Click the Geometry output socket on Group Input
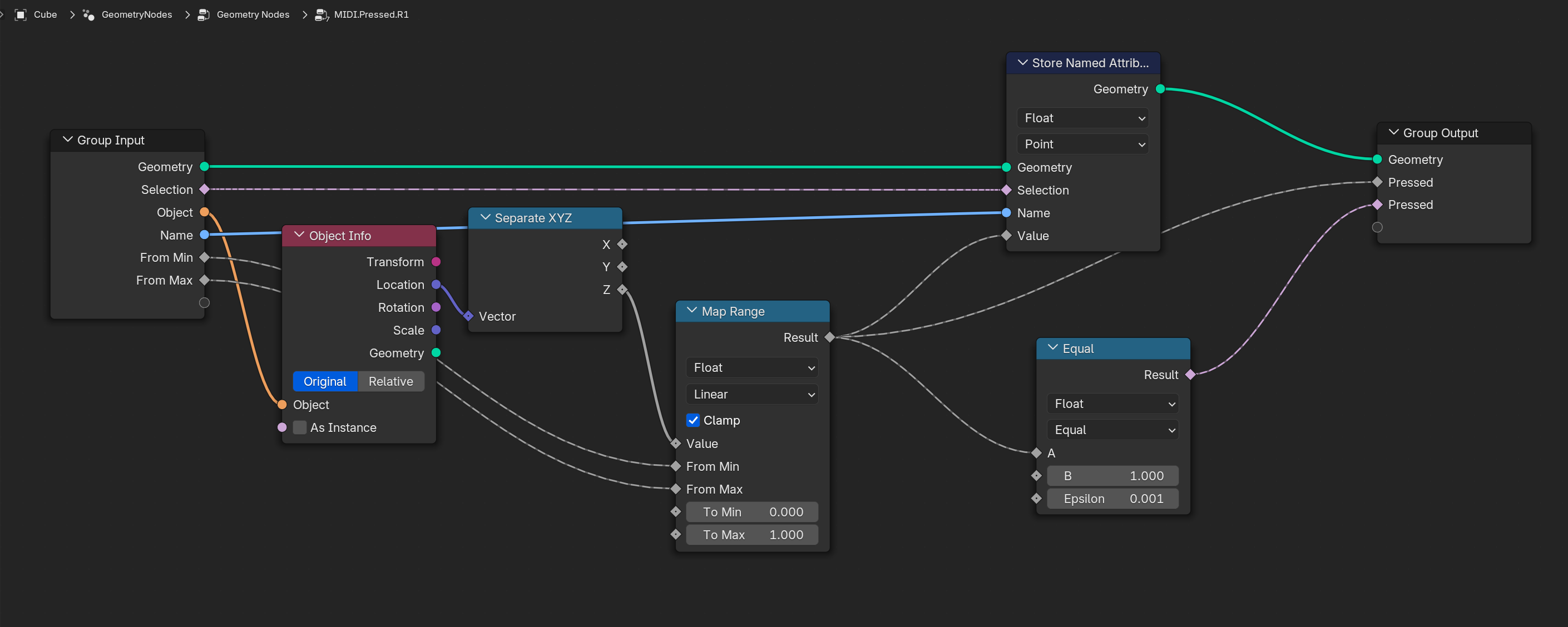The height and width of the screenshot is (627, 1568). coord(205,167)
